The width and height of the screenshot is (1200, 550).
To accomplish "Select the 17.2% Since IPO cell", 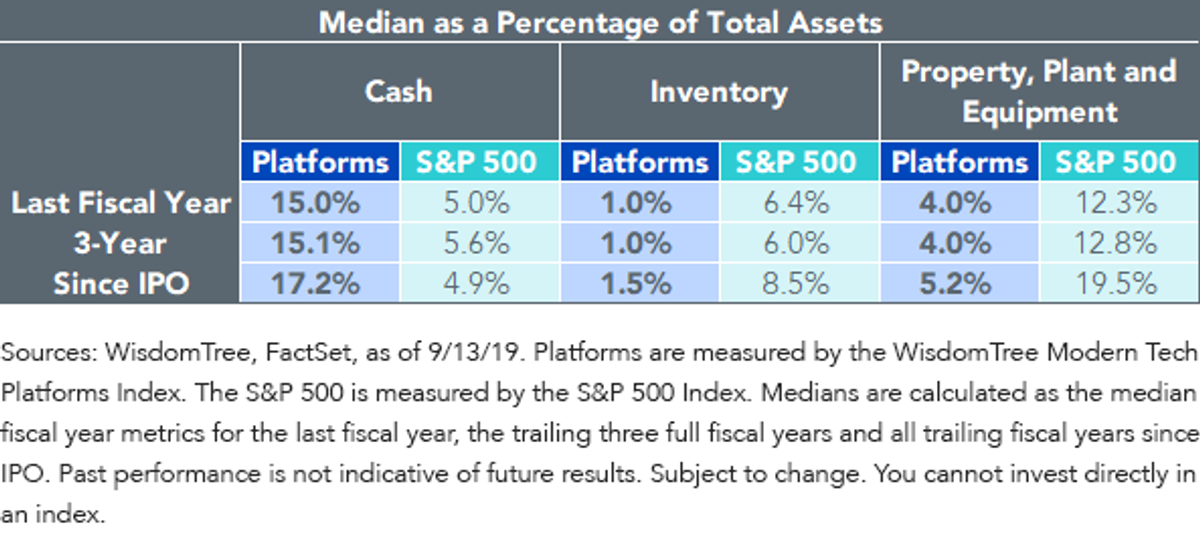I will [x=319, y=283].
